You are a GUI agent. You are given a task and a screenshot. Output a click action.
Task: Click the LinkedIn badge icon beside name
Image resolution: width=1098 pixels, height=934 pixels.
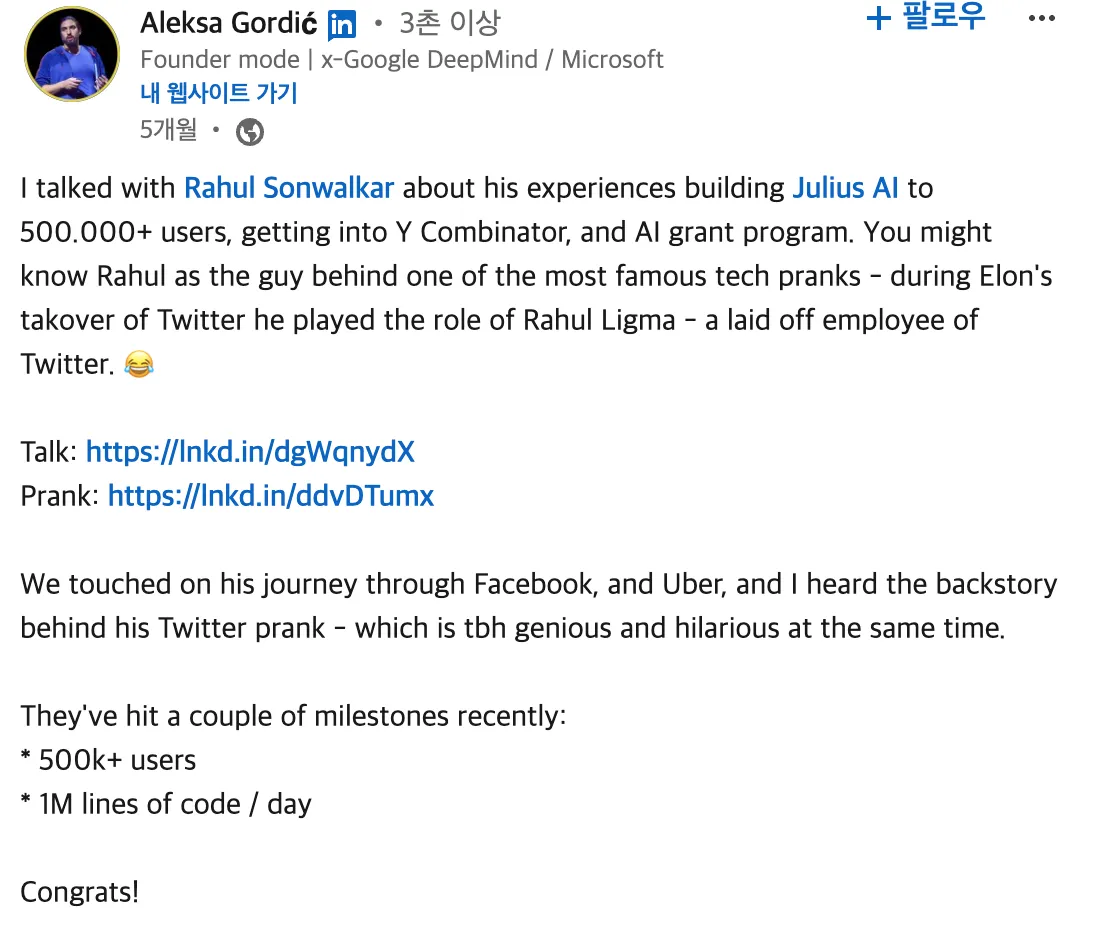pos(342,24)
